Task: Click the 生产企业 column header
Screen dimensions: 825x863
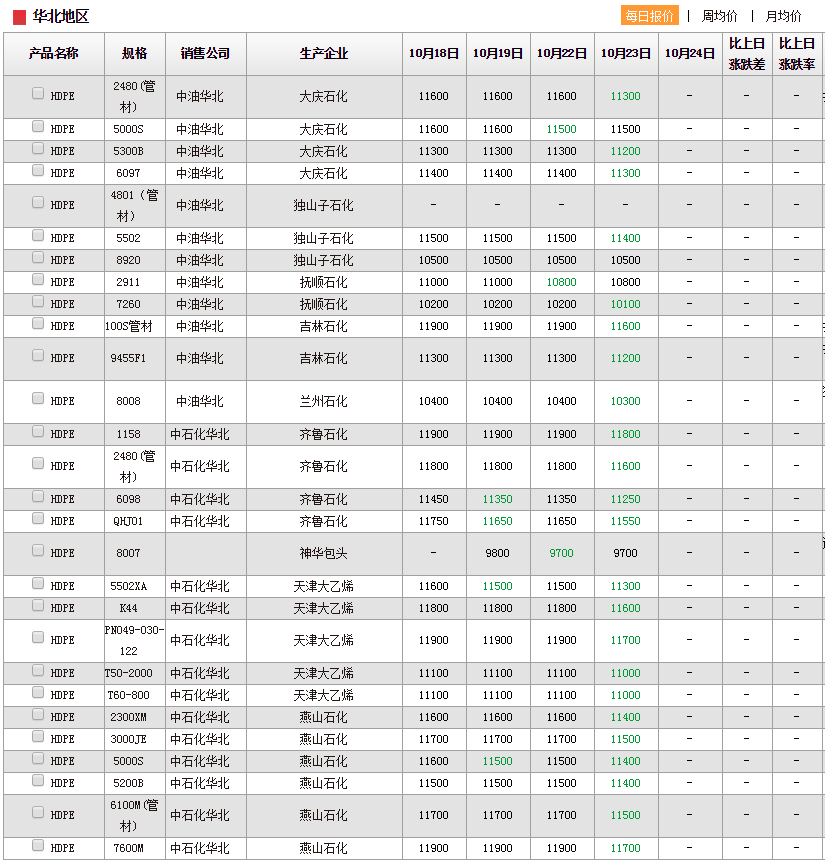Action: click(324, 53)
